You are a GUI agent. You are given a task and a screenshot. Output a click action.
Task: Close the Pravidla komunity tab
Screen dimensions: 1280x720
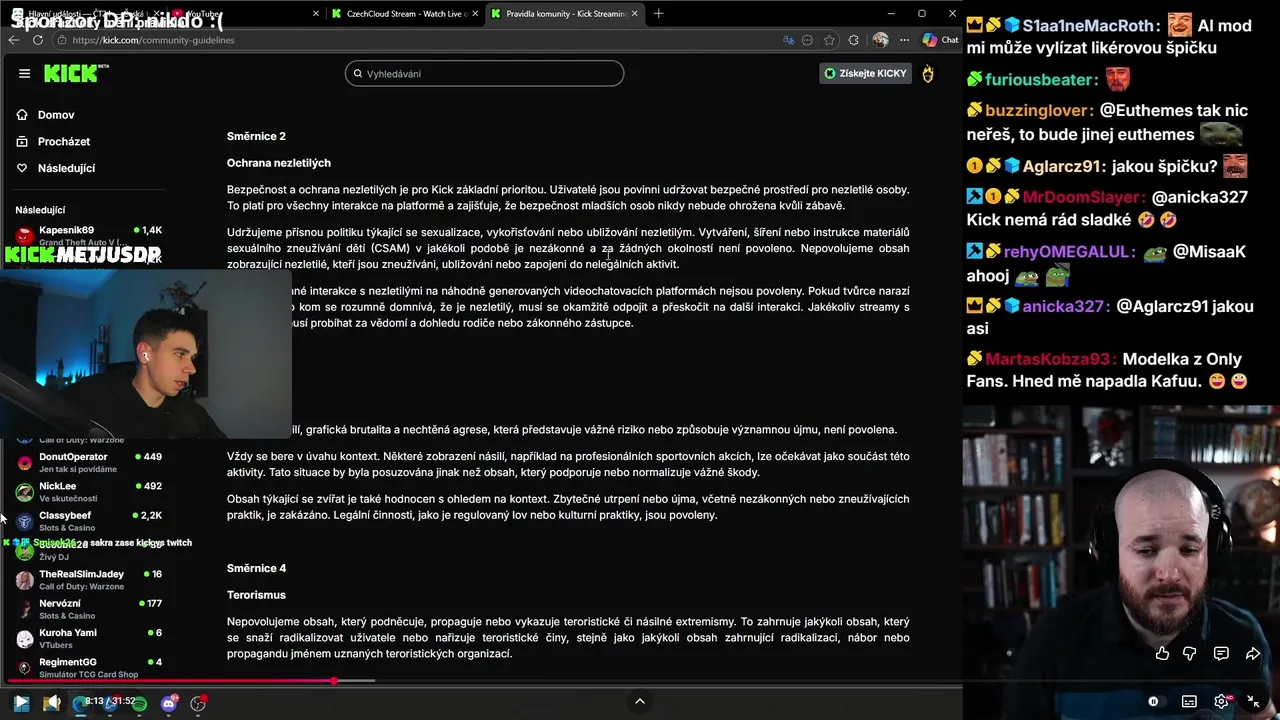[636, 13]
